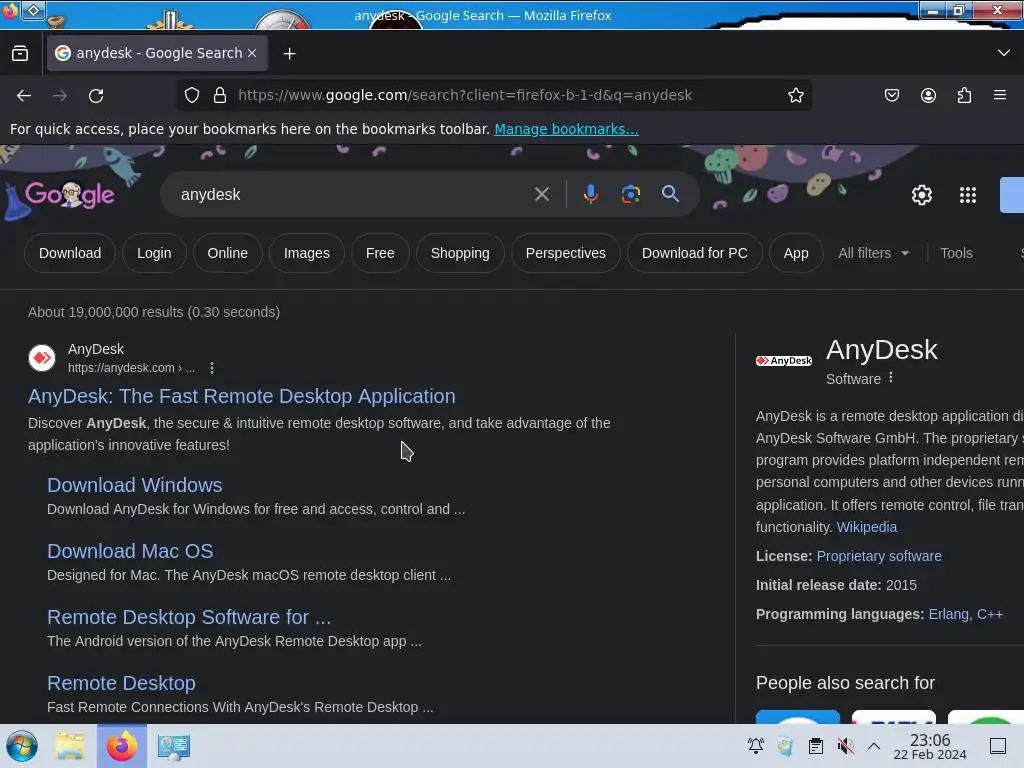Expand the list all tabs chevron
1024x768 pixels.
[1004, 53]
